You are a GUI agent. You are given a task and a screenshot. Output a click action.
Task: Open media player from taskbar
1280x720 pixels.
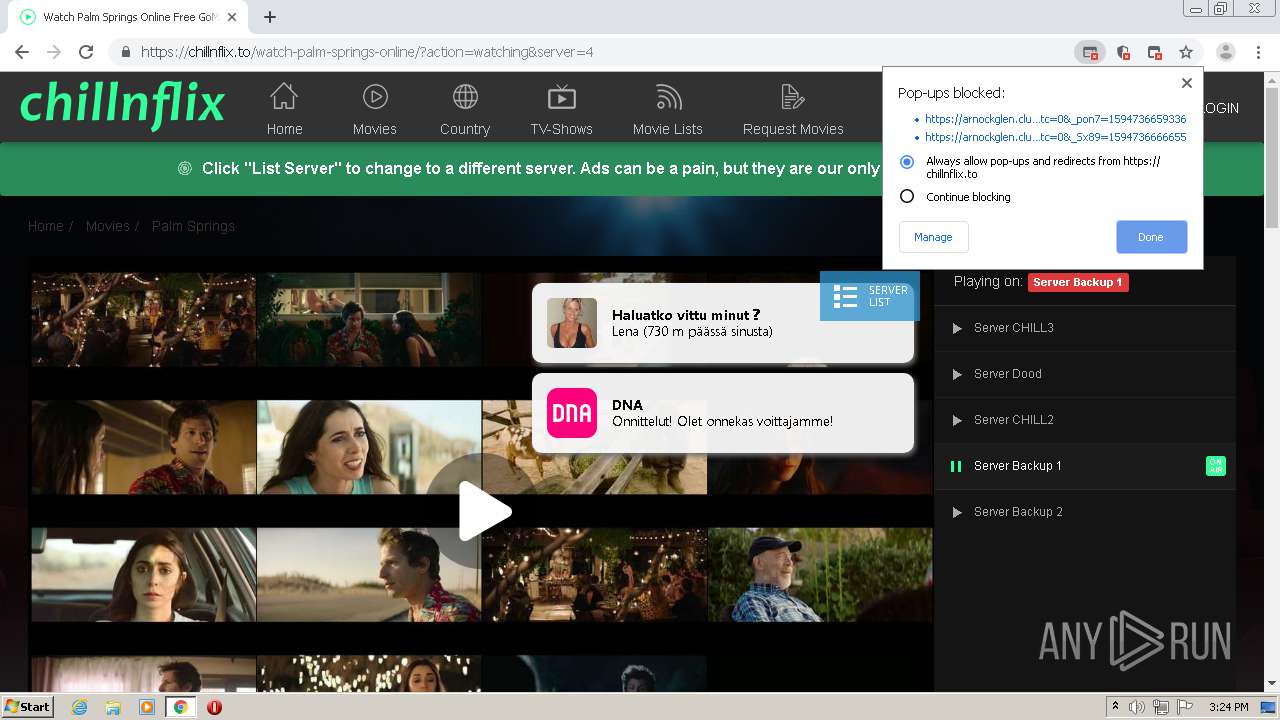click(147, 707)
